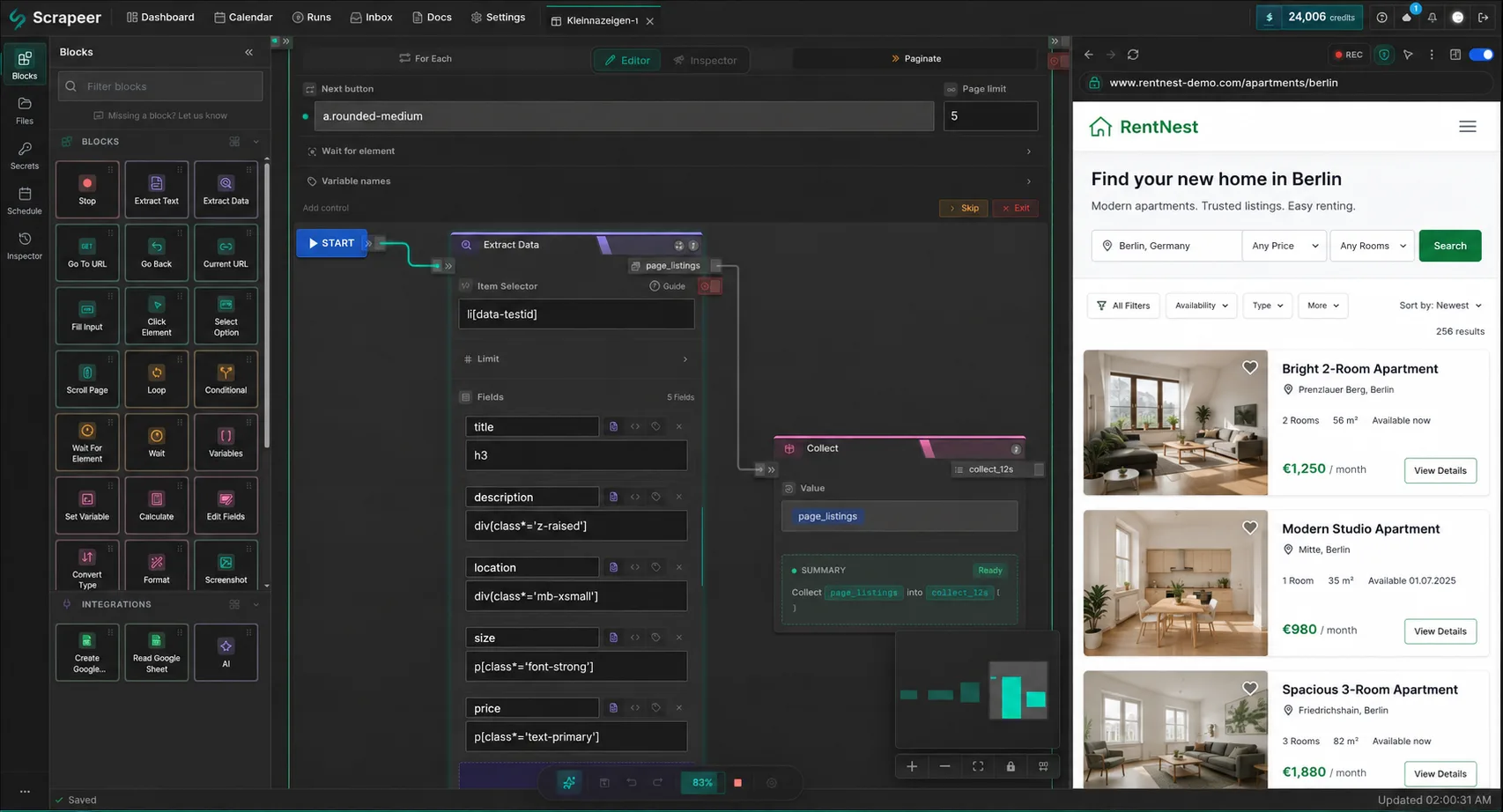Click the All Filters button
The image size is (1503, 812).
1123,306
